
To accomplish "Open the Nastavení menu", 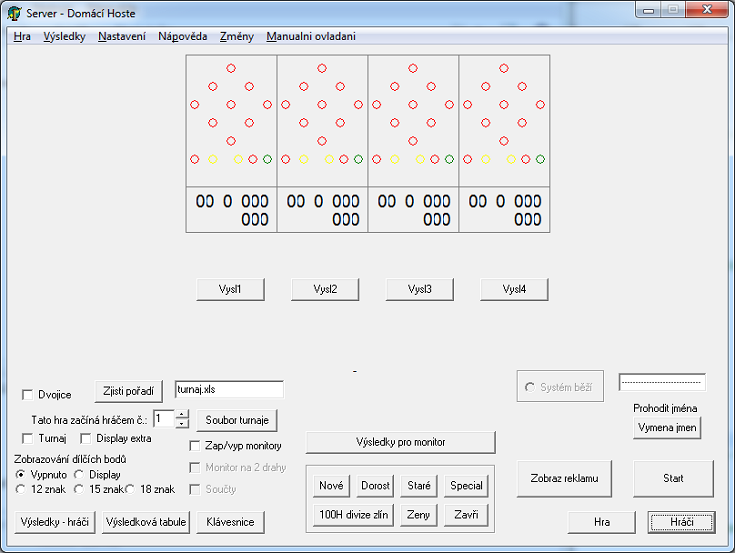I will [x=121, y=36].
